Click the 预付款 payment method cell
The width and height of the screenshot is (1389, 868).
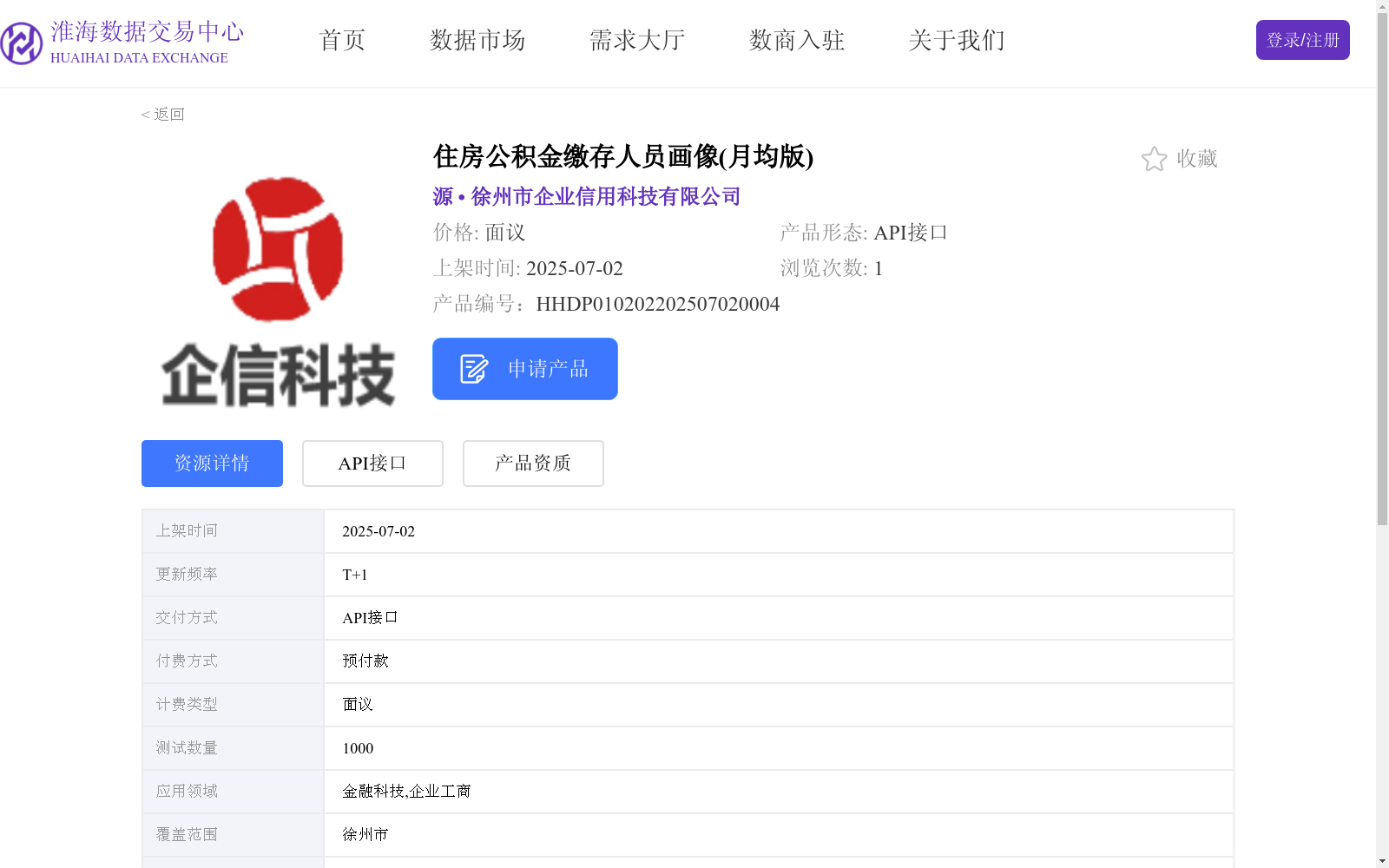(x=778, y=661)
